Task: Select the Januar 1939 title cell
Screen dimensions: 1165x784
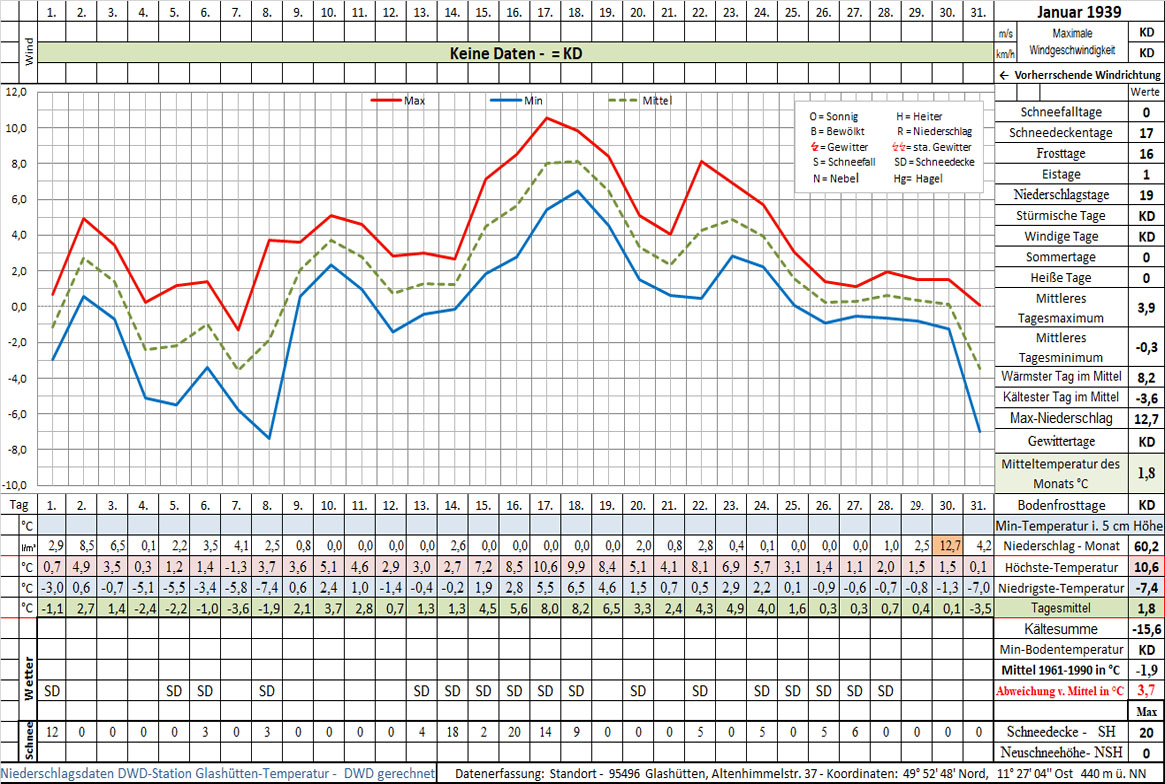Action: pos(1079,11)
